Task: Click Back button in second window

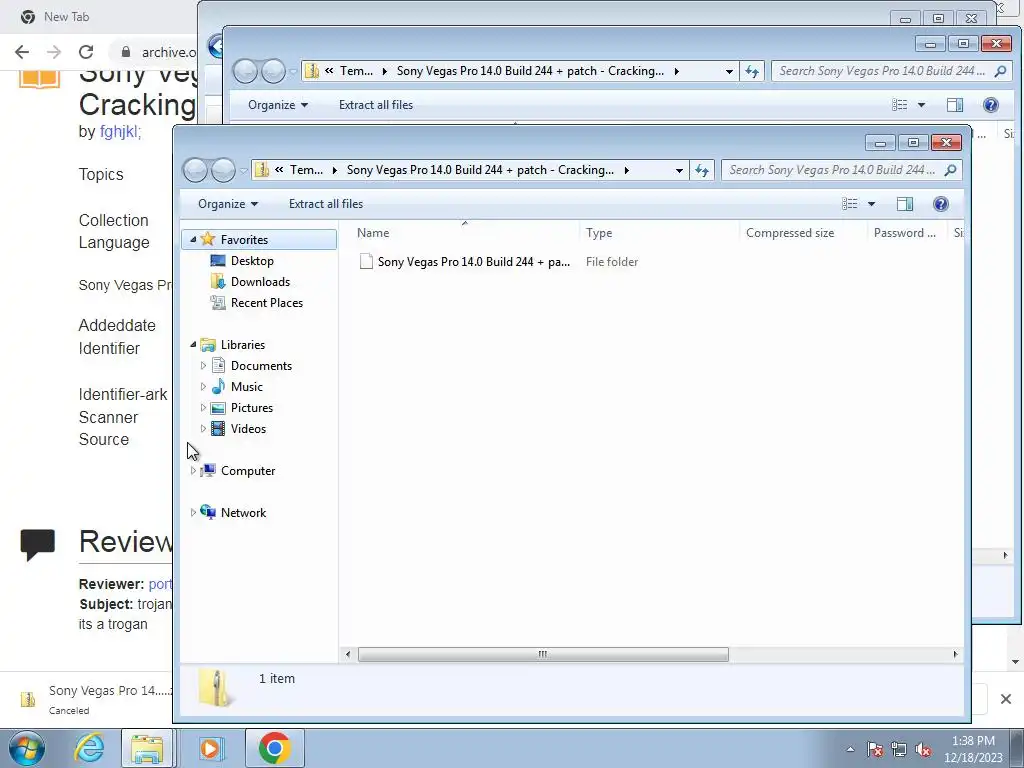Action: point(246,71)
